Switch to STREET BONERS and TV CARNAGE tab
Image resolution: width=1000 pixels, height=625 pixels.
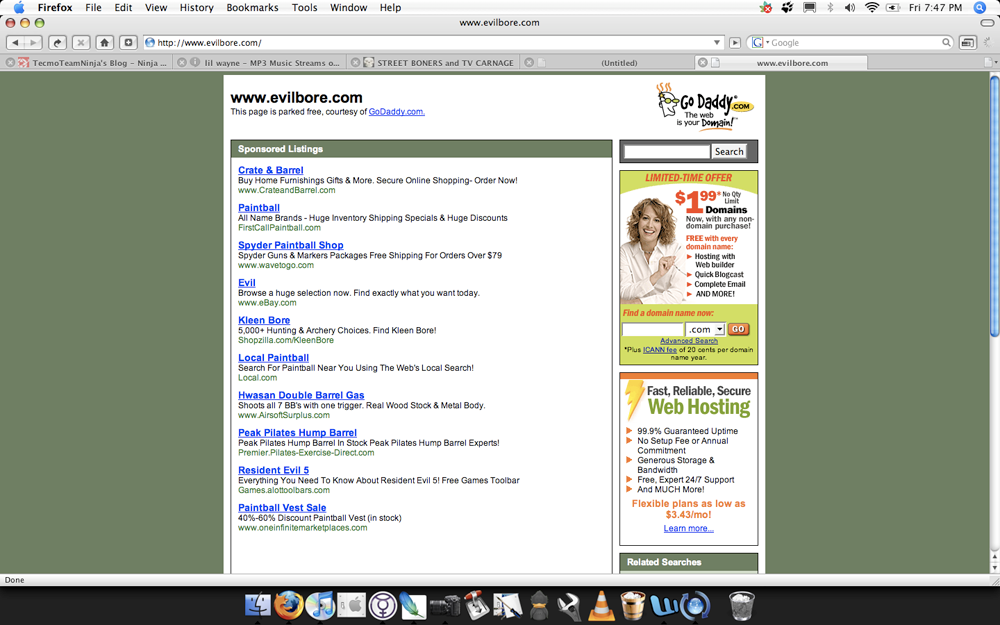433,62
